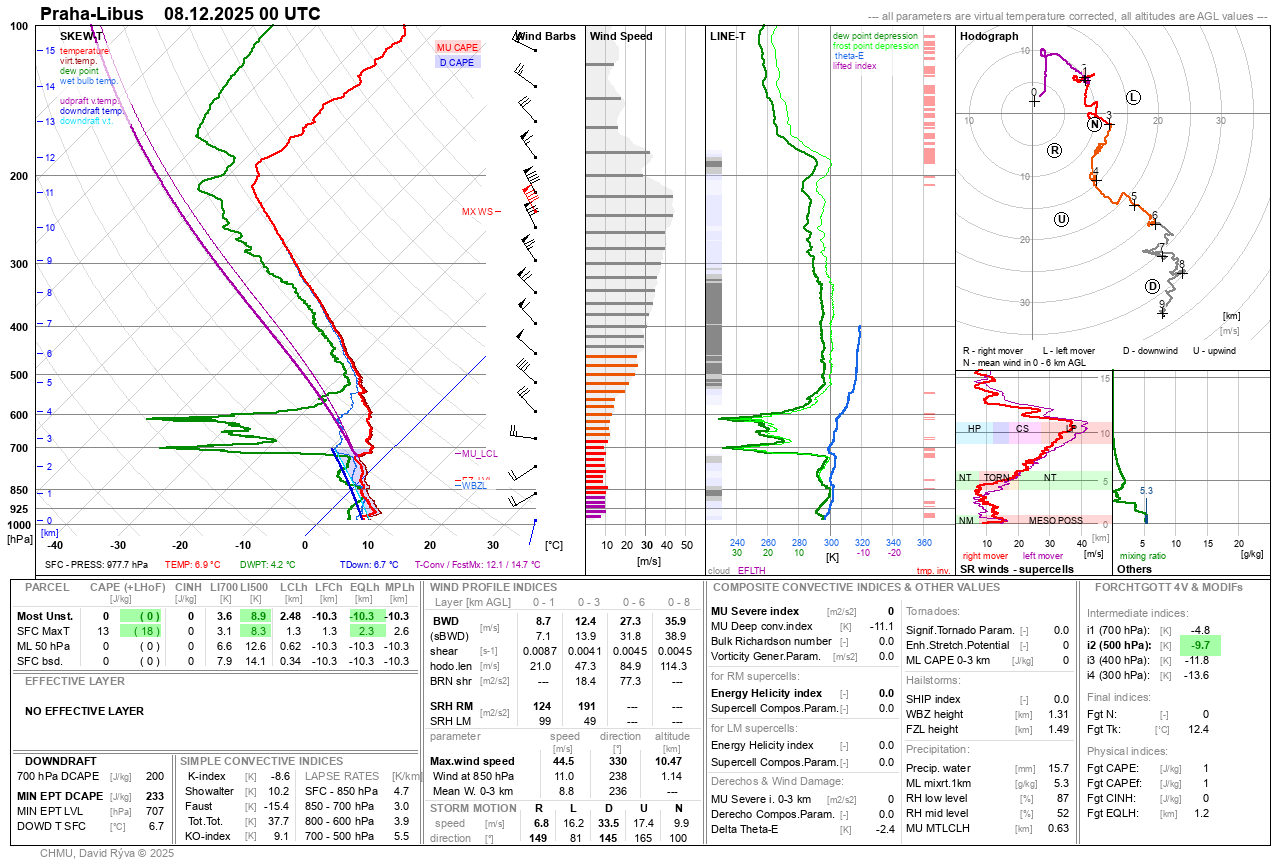Click the green-highlighted i2 (500 hPa) value
The image size is (1280, 860).
[1200, 646]
